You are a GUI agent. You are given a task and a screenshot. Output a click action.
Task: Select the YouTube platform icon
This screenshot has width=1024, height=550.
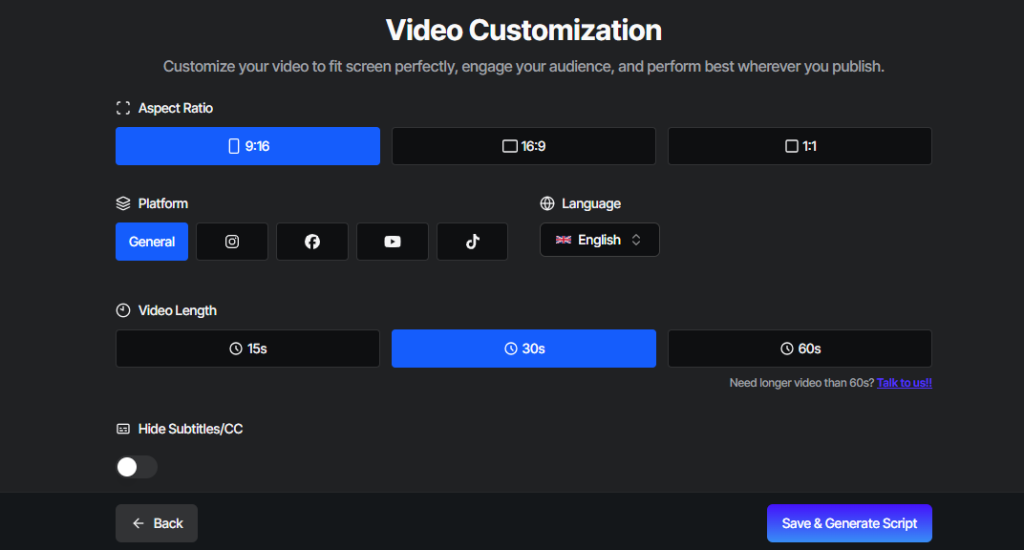coord(392,242)
